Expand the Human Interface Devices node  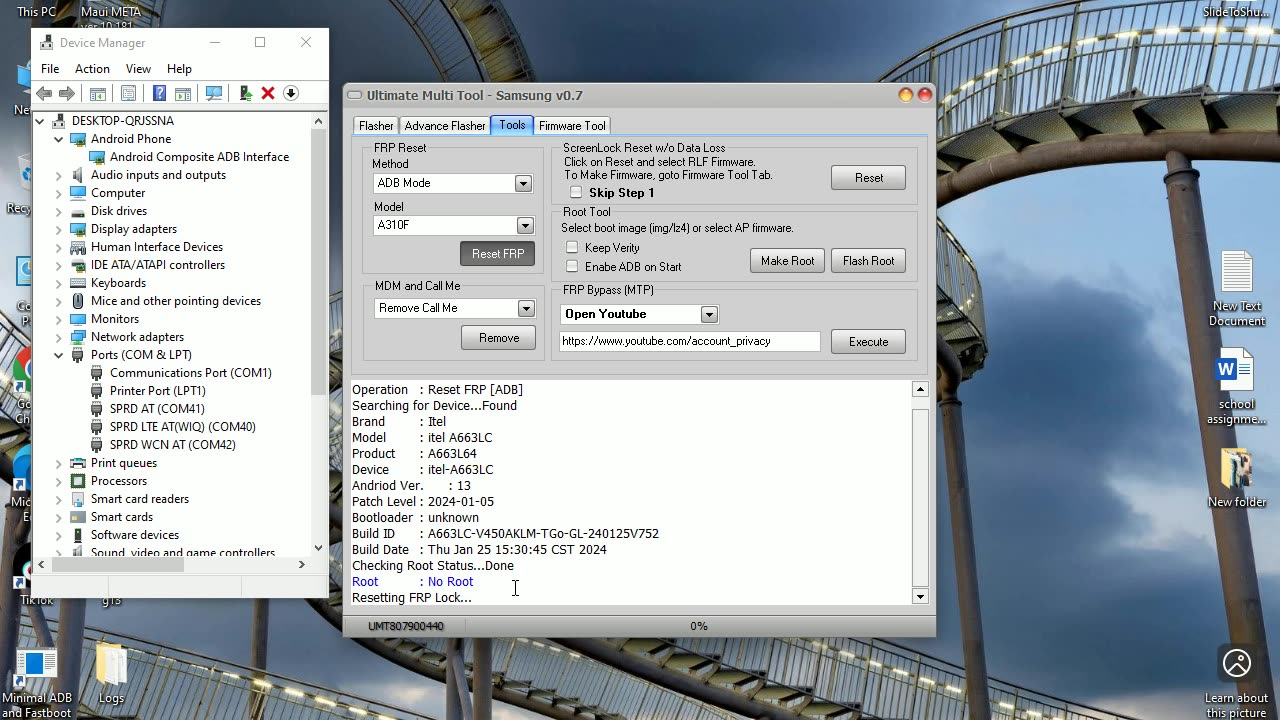coord(58,247)
